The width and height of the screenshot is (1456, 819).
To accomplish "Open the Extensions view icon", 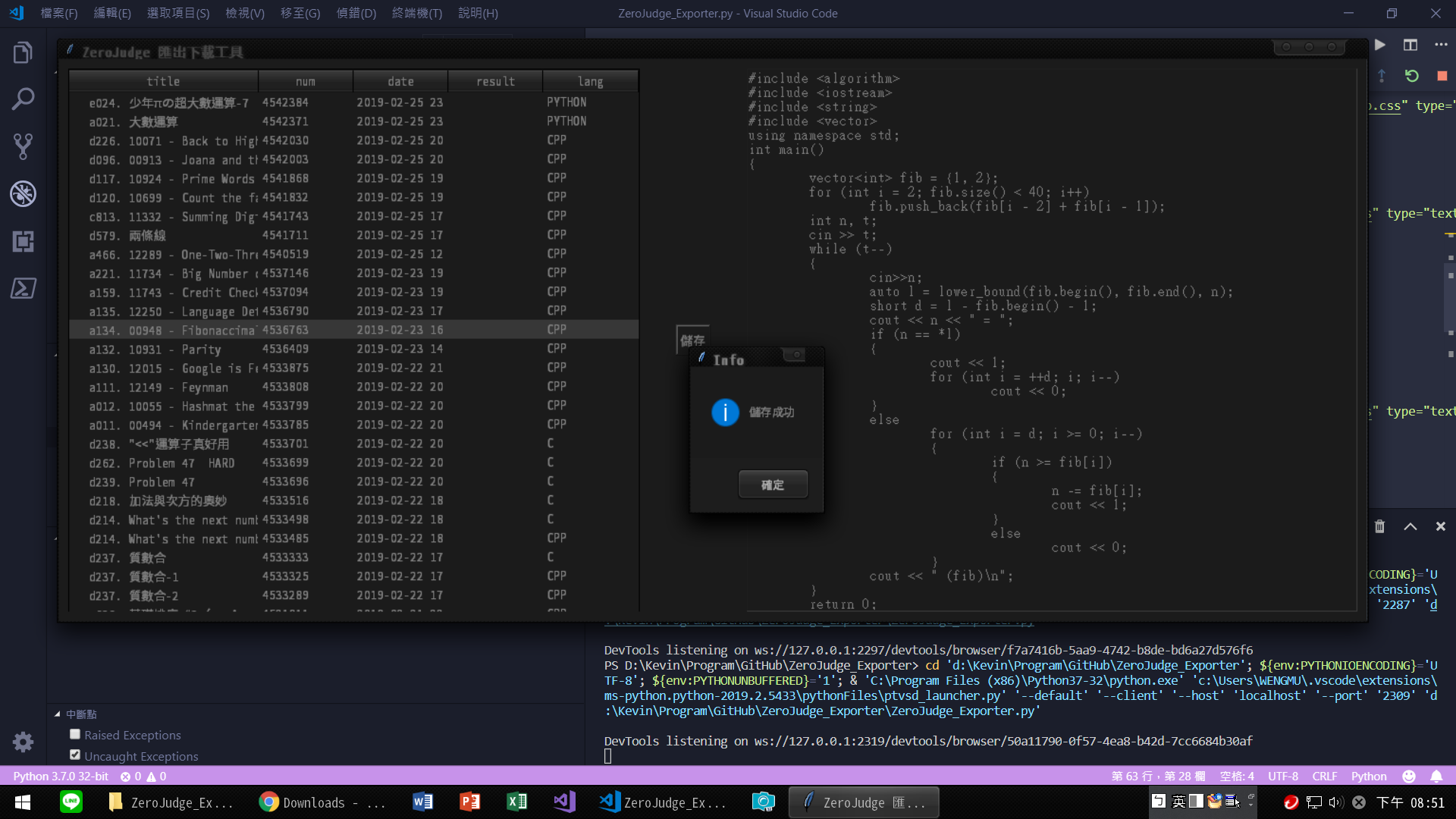I will tap(23, 241).
